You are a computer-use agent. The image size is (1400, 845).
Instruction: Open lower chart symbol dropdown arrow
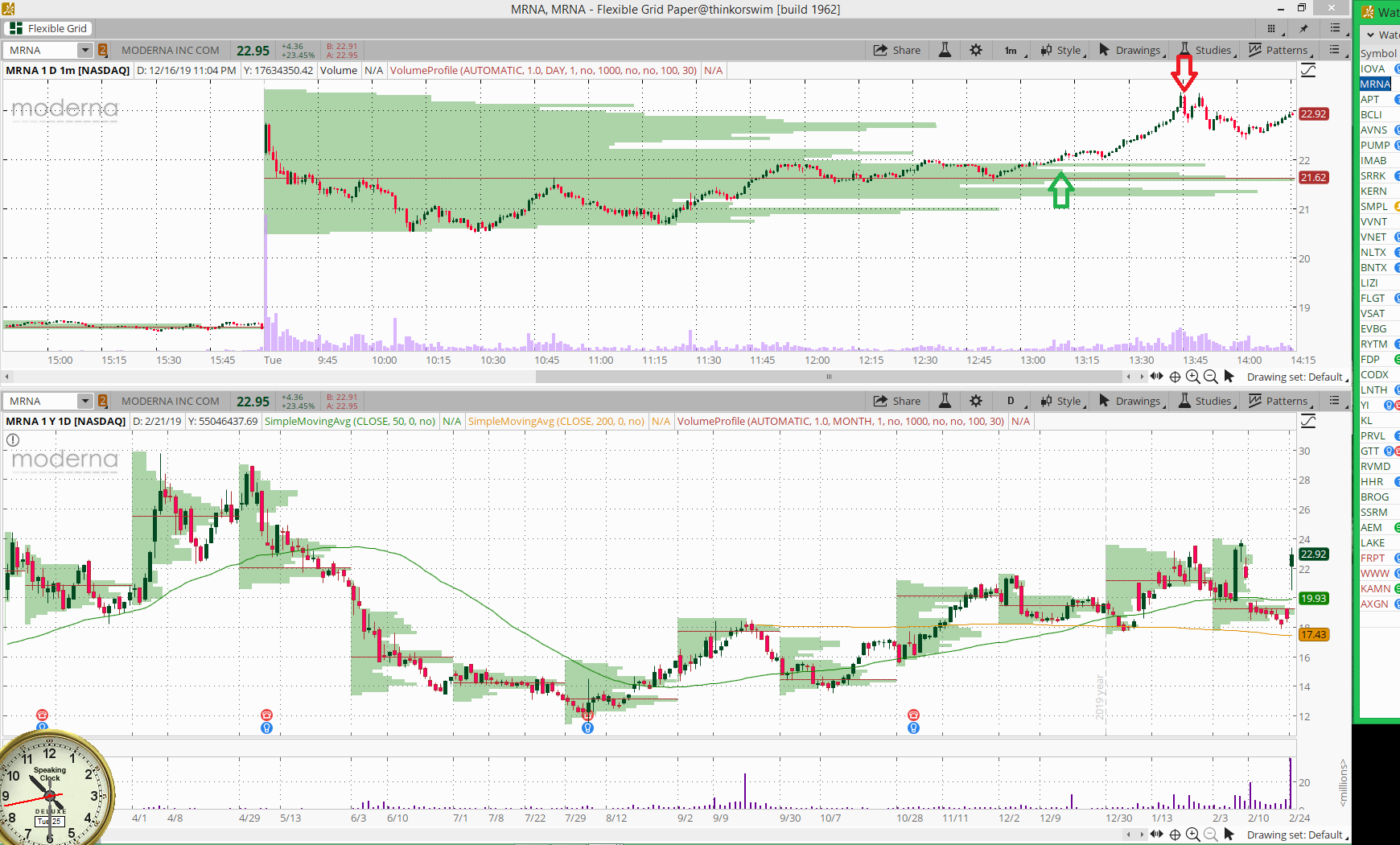[84, 401]
